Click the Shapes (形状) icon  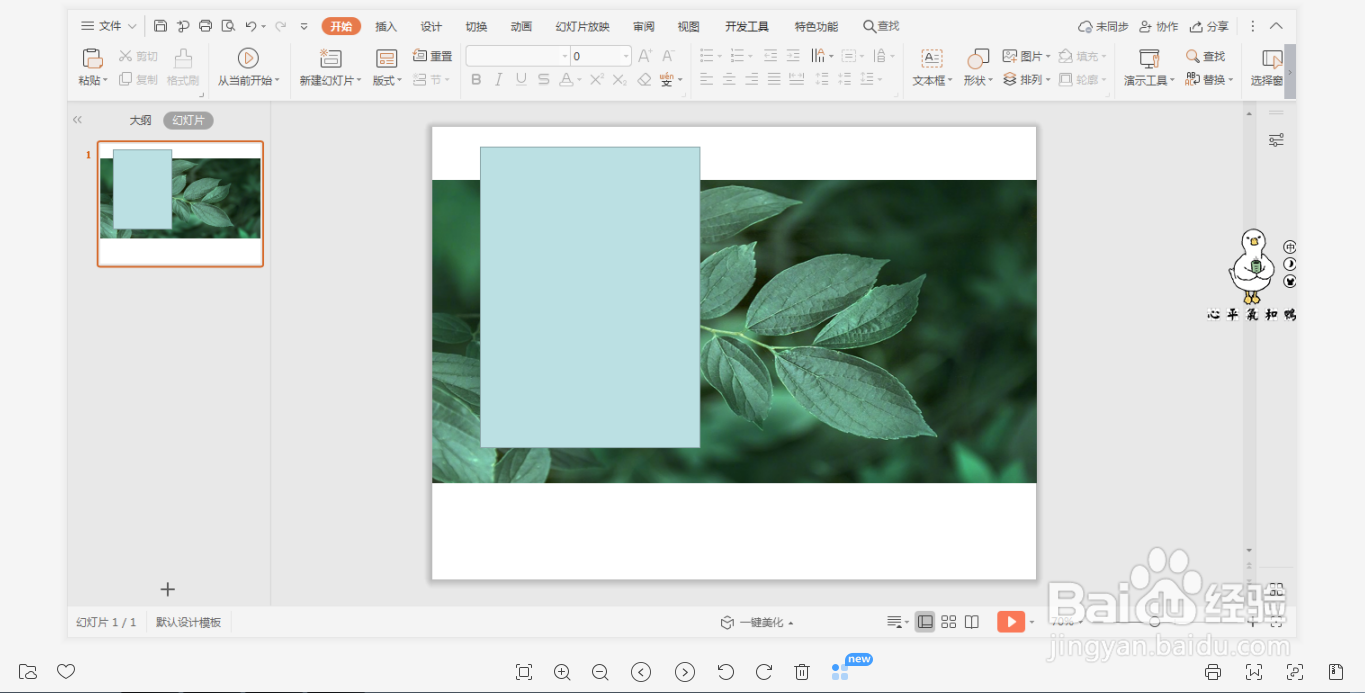coord(977,59)
